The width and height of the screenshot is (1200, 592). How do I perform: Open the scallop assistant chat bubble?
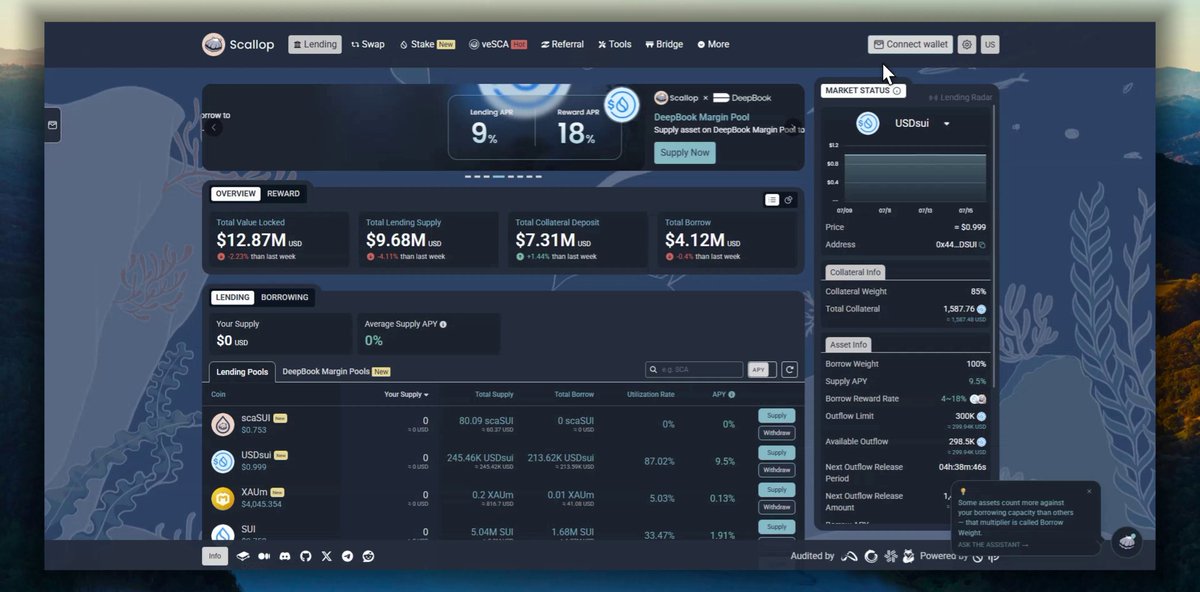1127,541
